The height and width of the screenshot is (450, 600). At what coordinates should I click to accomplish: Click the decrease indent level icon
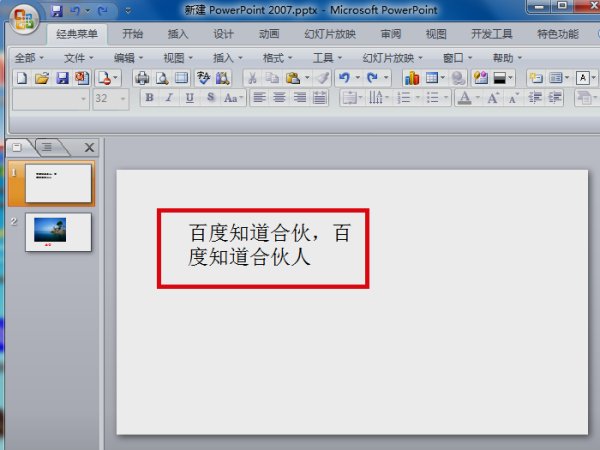[535, 98]
